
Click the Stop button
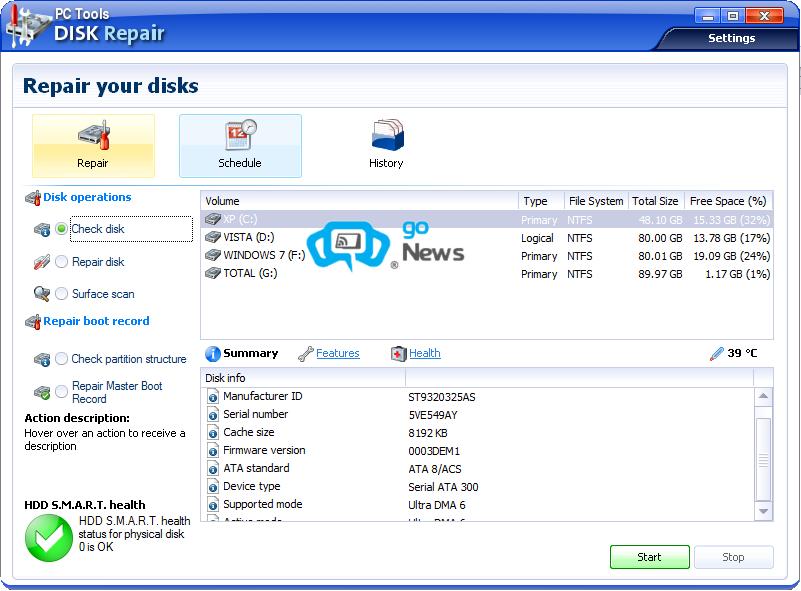(x=734, y=557)
